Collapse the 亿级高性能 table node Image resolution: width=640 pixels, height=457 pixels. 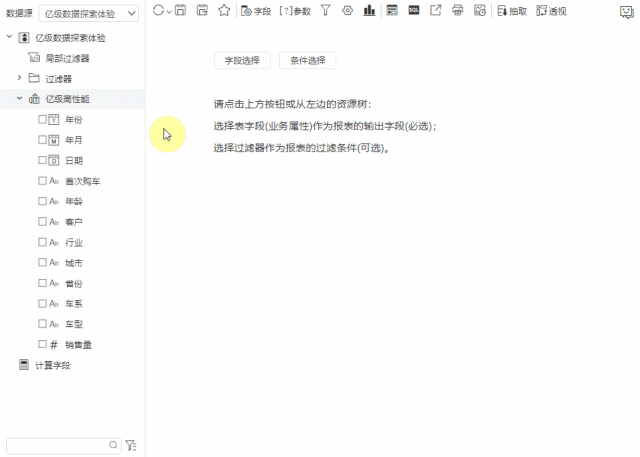click(19, 98)
